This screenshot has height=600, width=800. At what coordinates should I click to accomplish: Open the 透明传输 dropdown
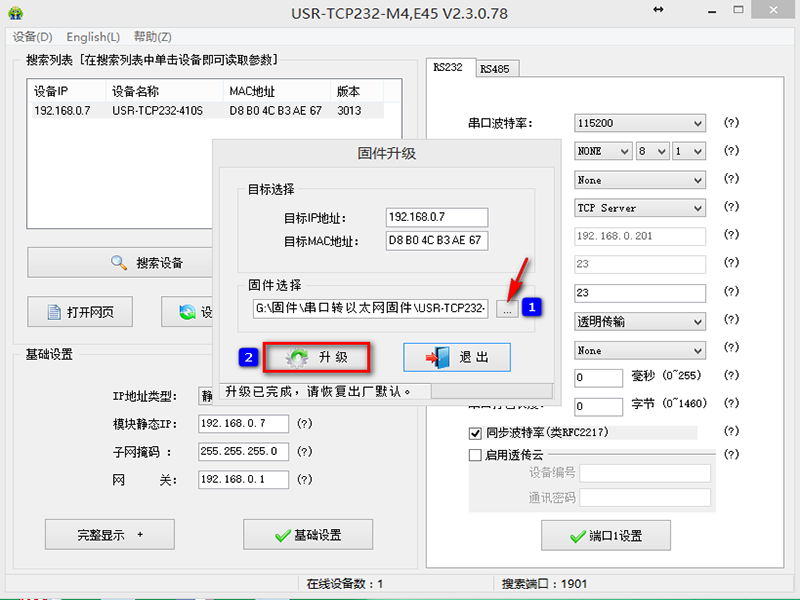697,322
